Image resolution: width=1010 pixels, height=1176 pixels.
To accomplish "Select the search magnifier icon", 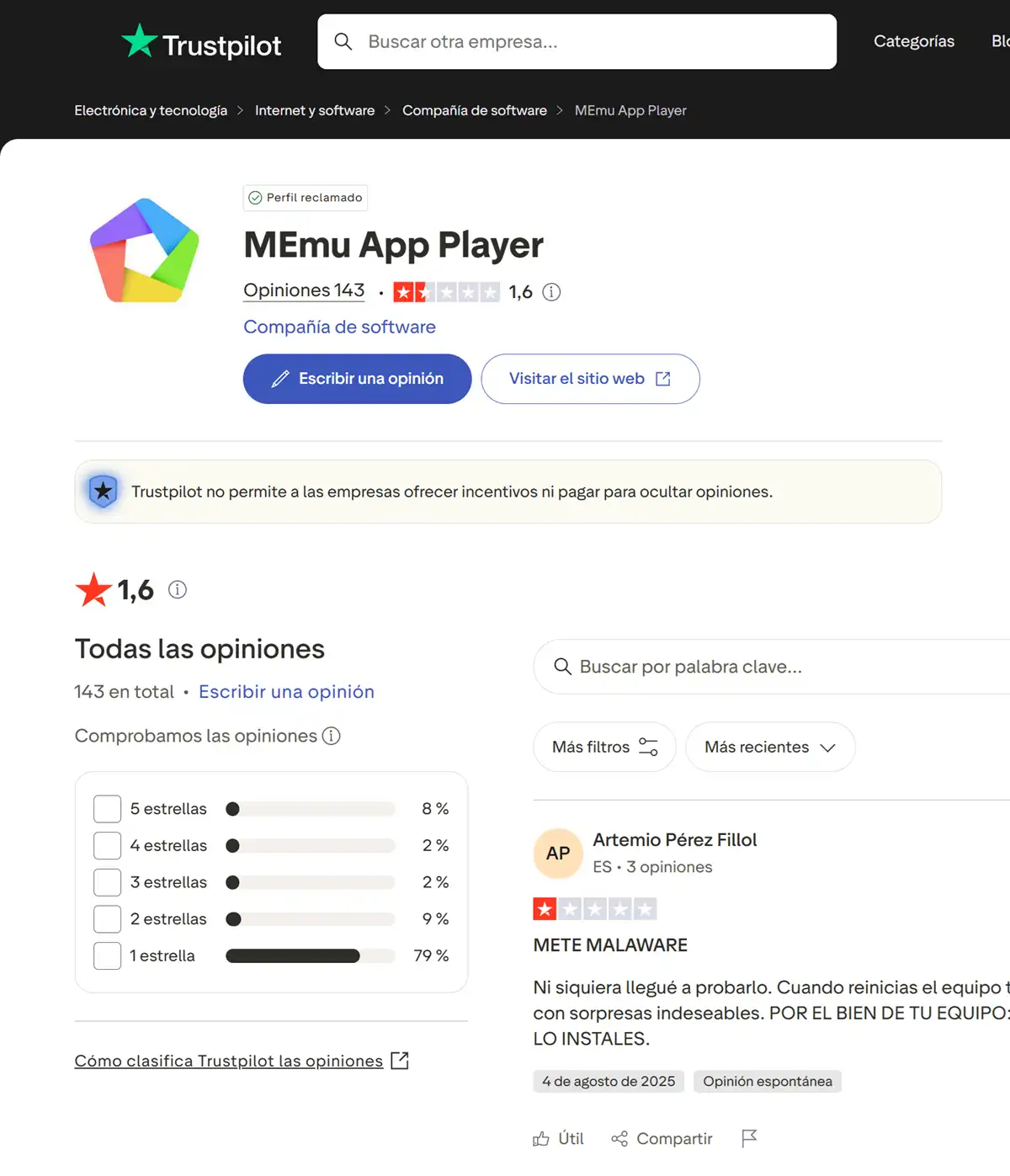I will [x=343, y=41].
